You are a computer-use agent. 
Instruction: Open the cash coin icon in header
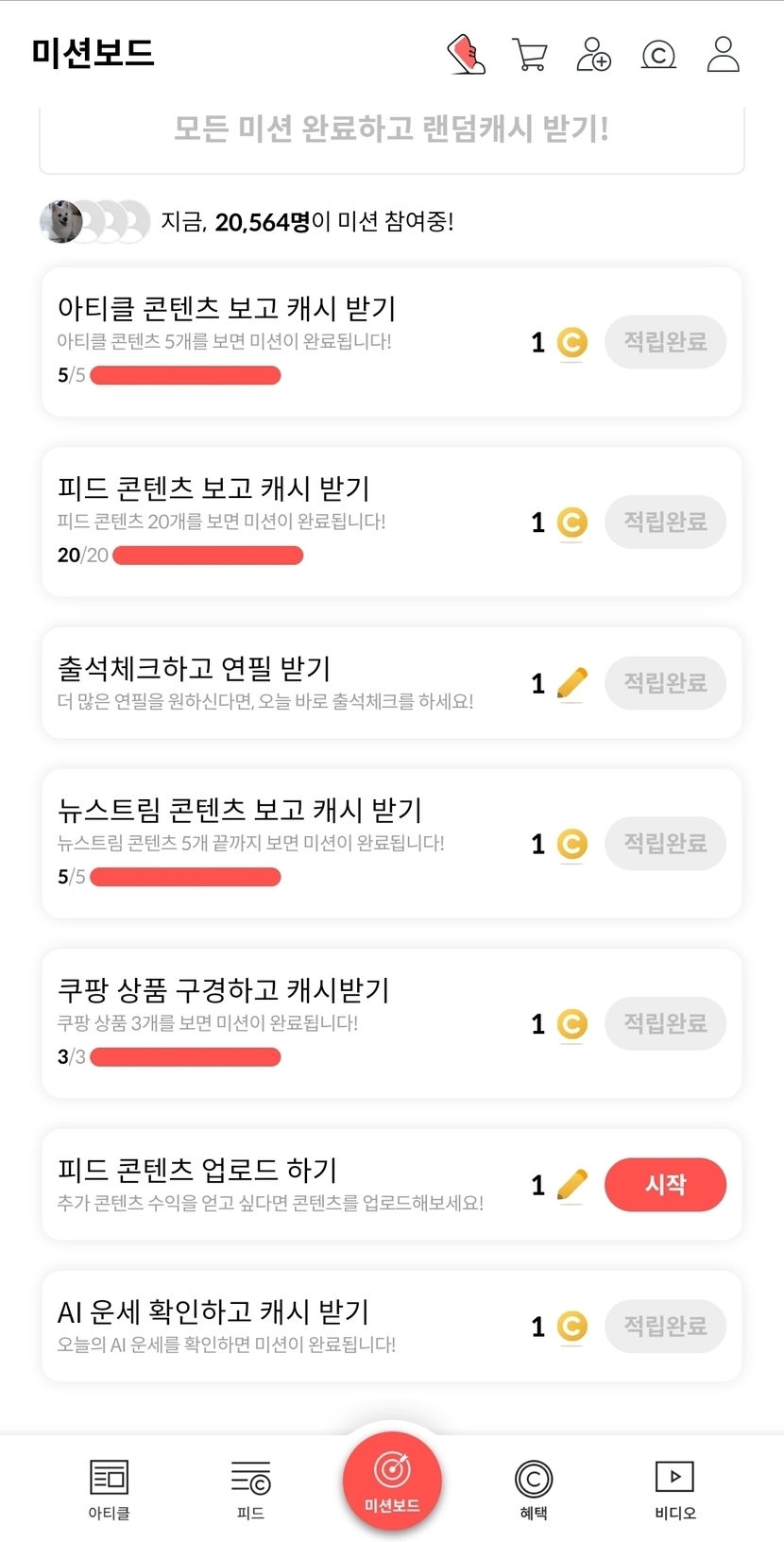[x=658, y=55]
